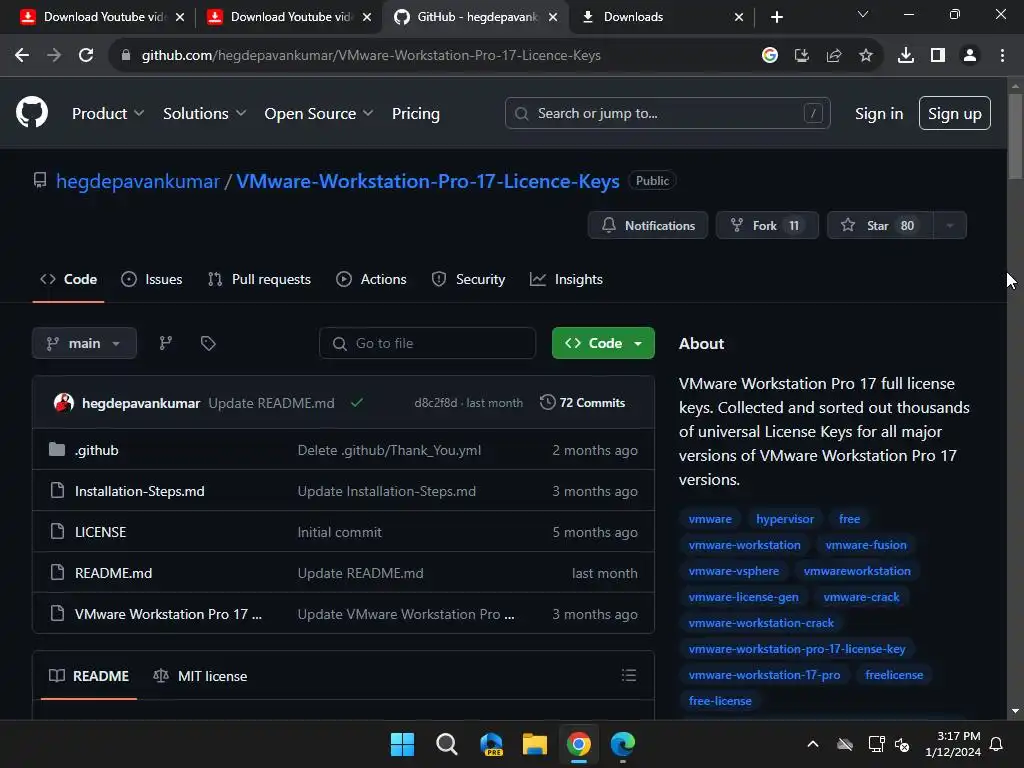
Task: Open the Pricing page
Action: tap(415, 113)
